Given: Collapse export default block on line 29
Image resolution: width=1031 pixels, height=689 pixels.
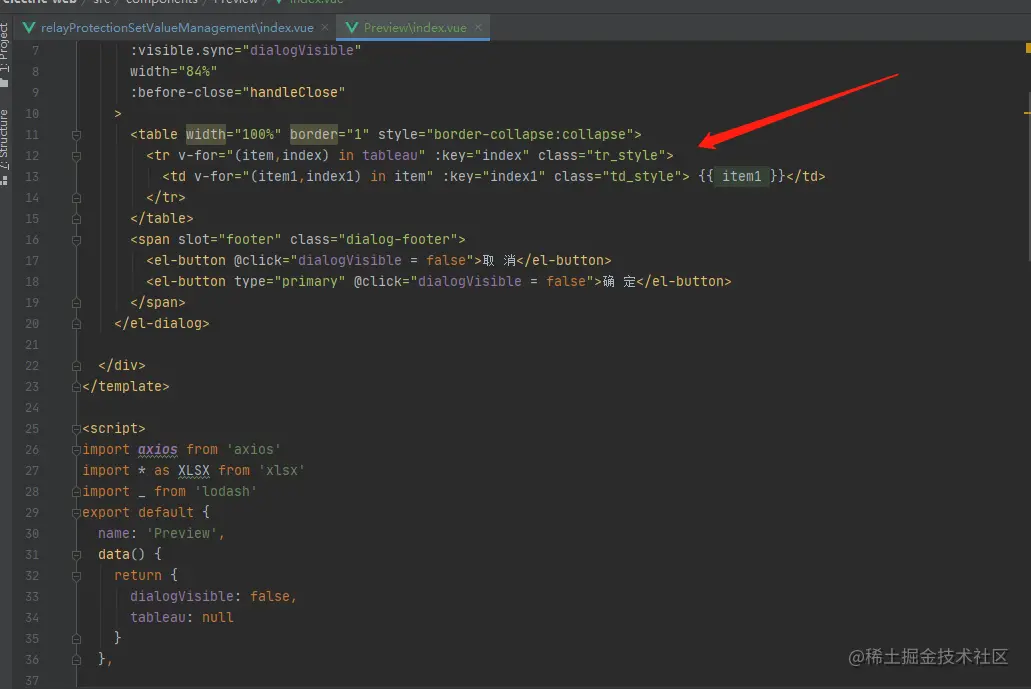Looking at the screenshot, I should 76,513.
